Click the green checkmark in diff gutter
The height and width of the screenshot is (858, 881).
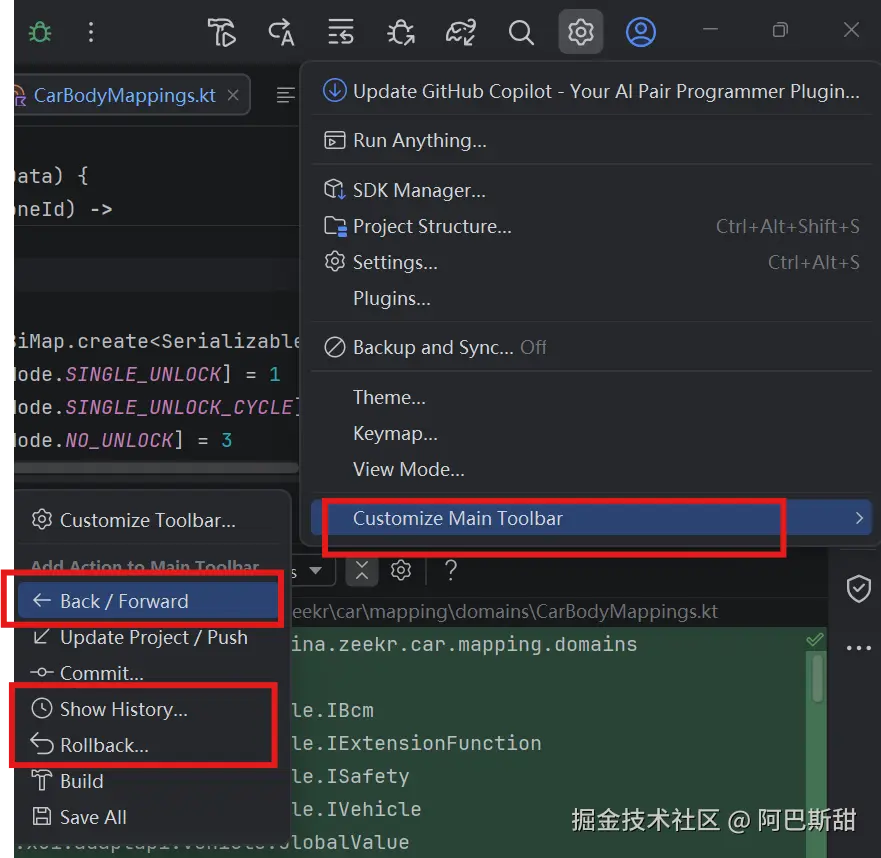click(x=814, y=639)
